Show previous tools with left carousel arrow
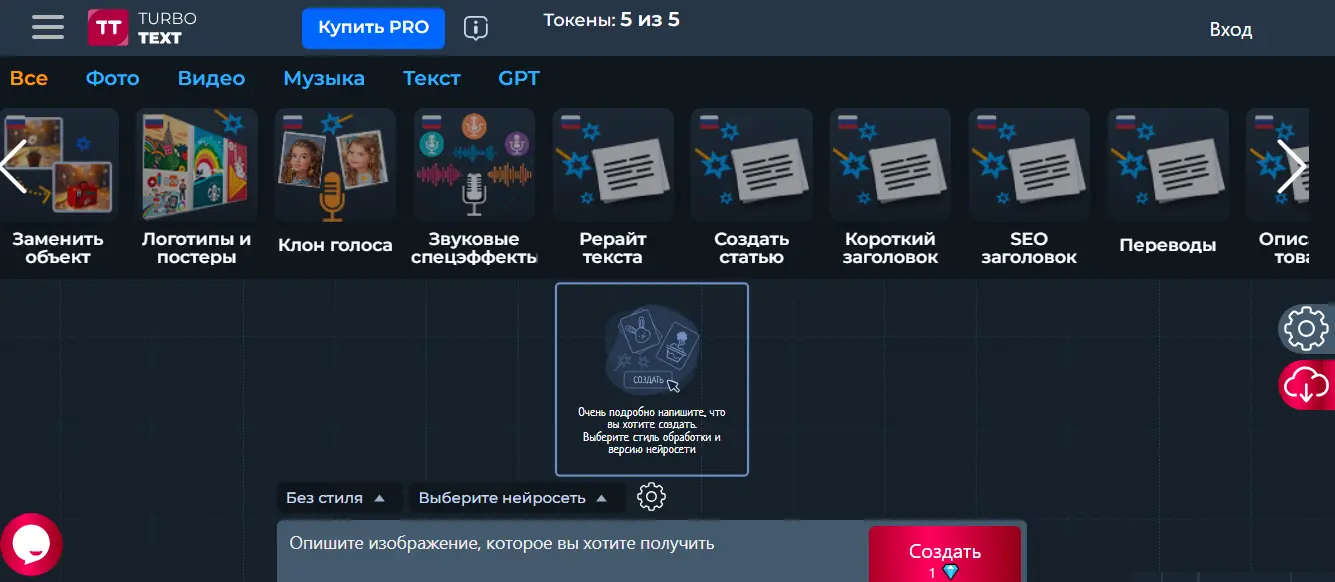The height and width of the screenshot is (582, 1335). pyautogui.click(x=13, y=166)
